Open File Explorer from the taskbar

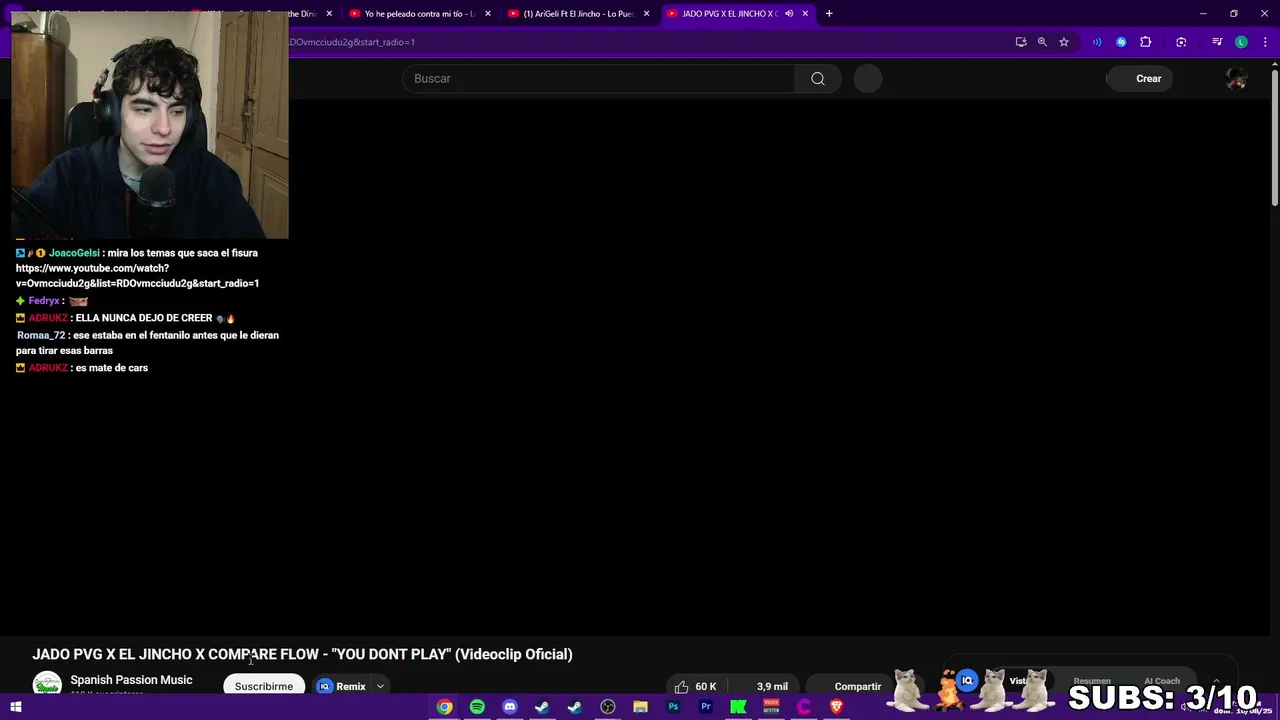[640, 707]
